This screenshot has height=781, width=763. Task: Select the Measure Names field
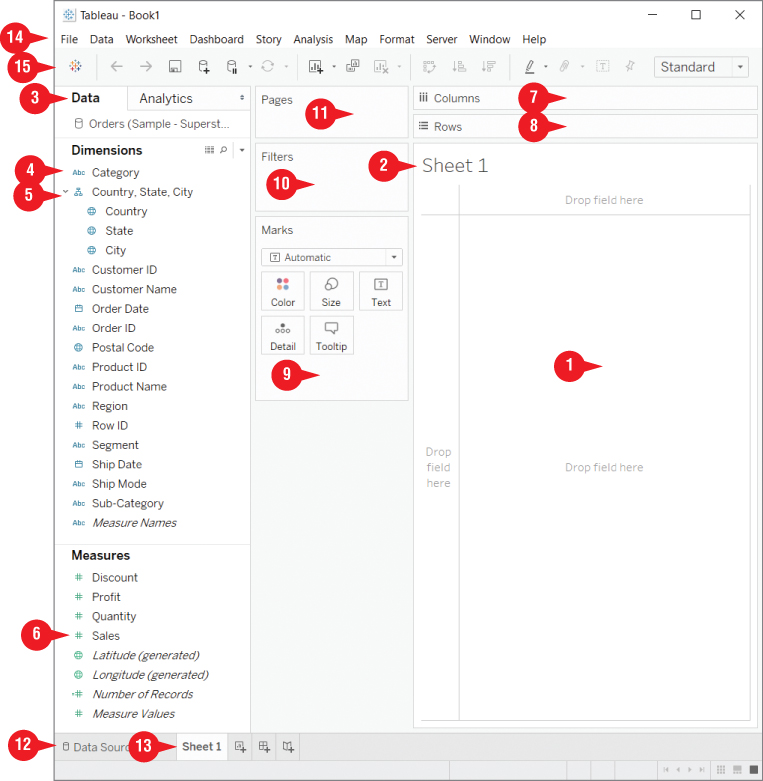click(134, 523)
